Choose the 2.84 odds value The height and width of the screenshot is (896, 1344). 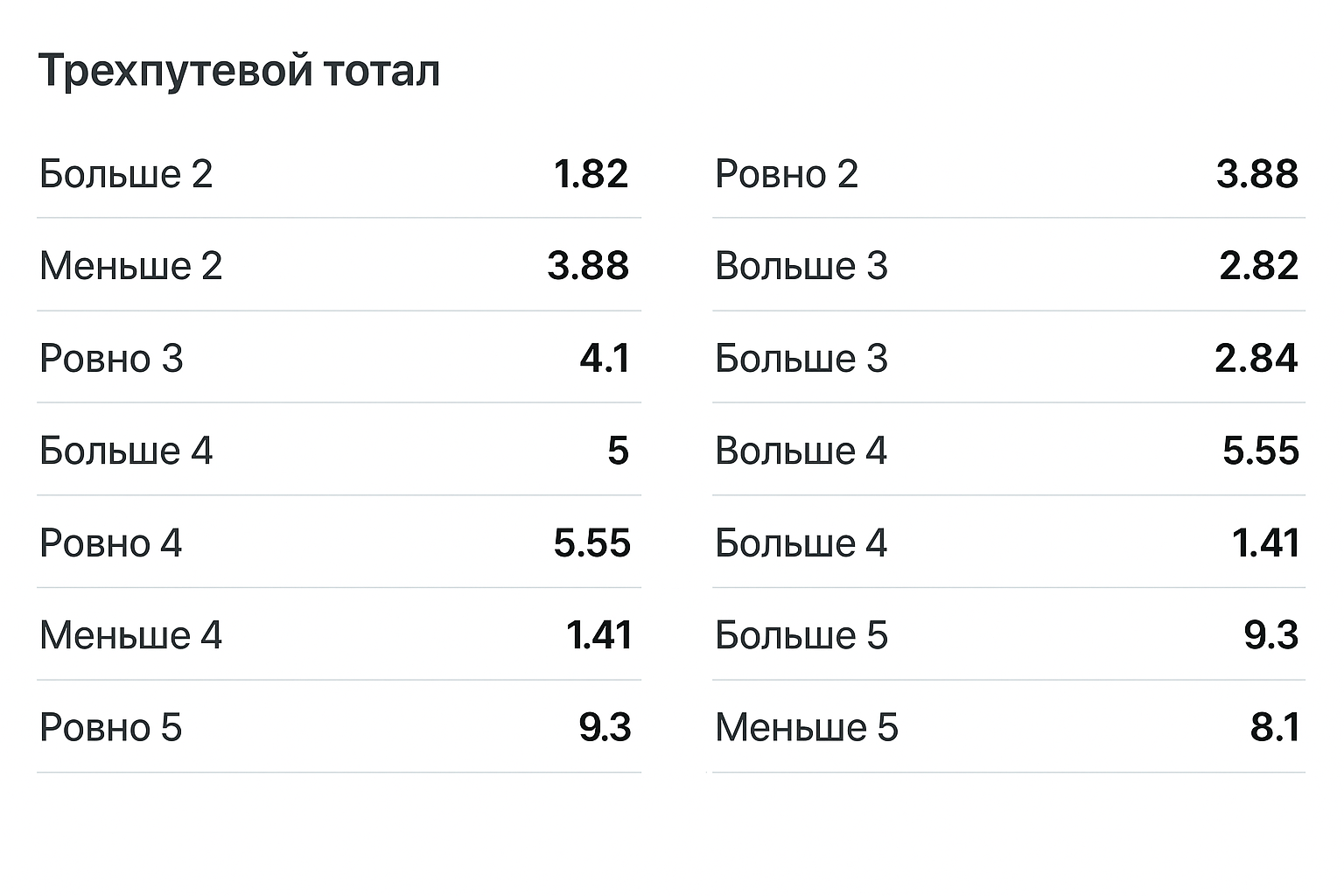coord(1256,359)
